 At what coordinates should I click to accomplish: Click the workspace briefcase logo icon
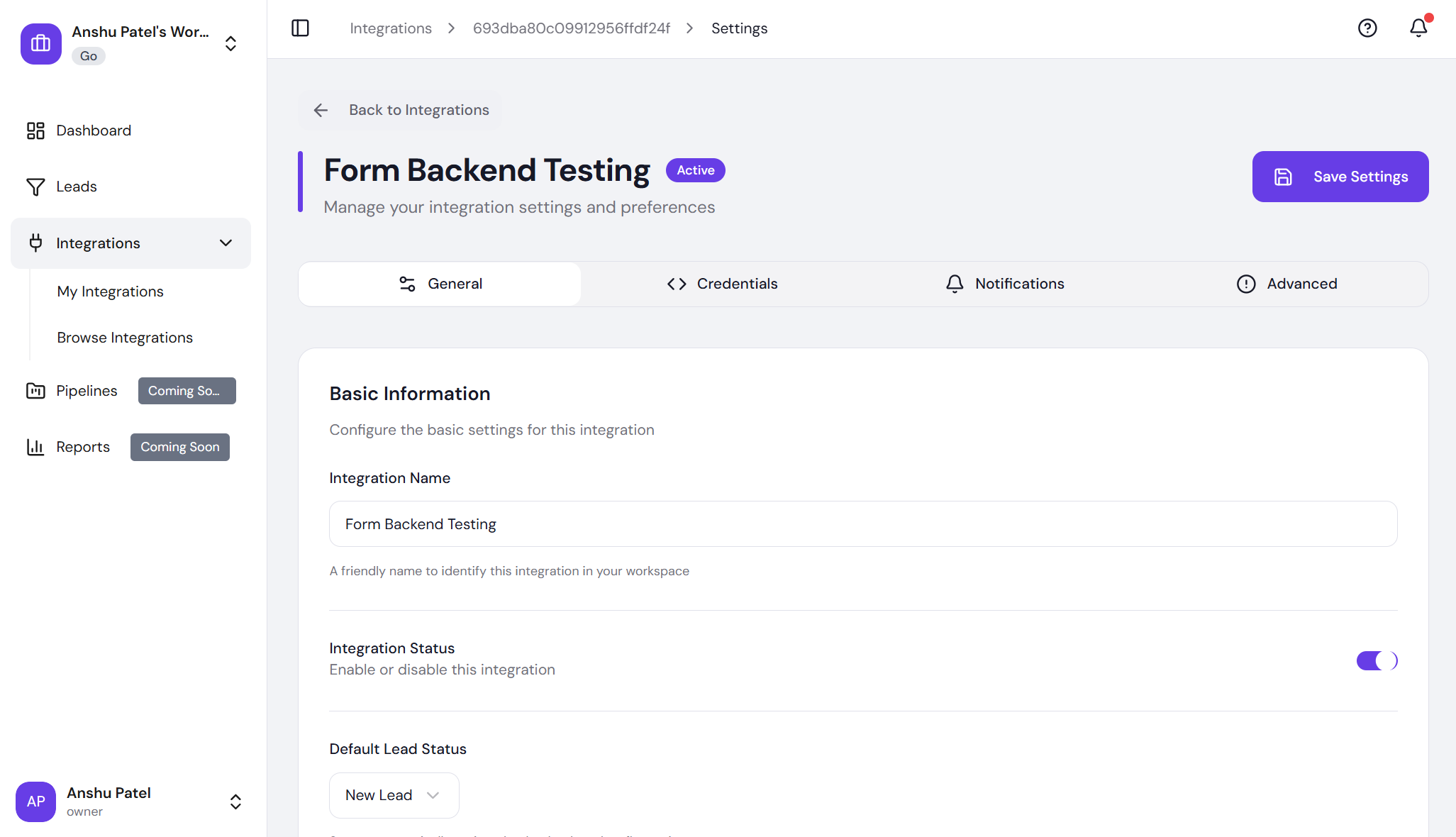click(x=41, y=44)
